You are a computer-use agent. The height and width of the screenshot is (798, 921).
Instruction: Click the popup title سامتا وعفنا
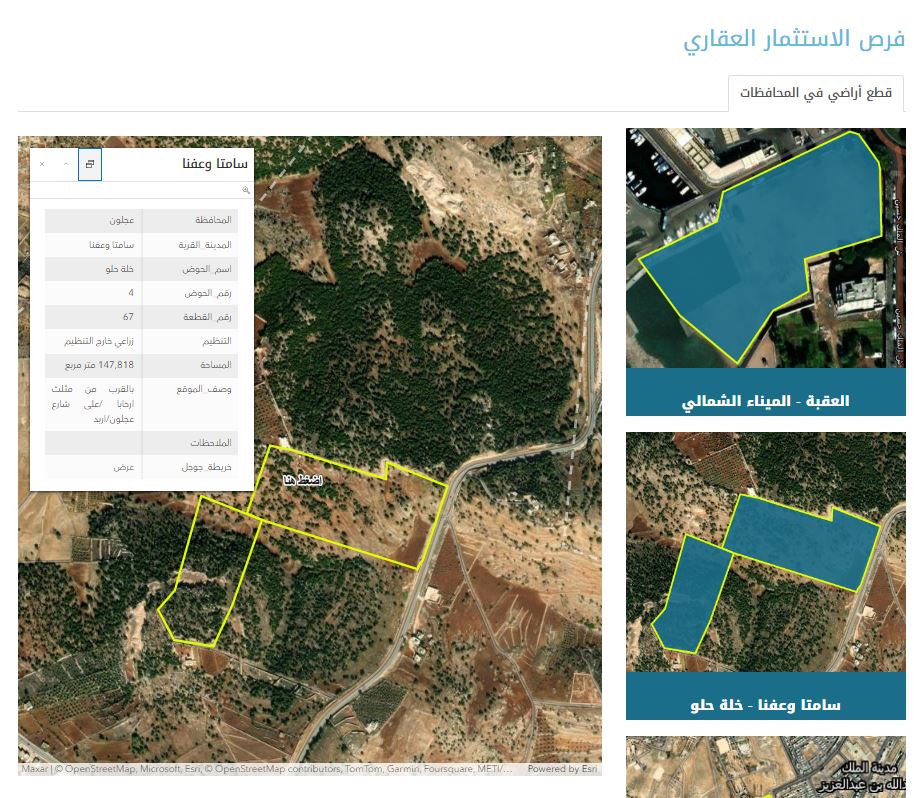(216, 164)
